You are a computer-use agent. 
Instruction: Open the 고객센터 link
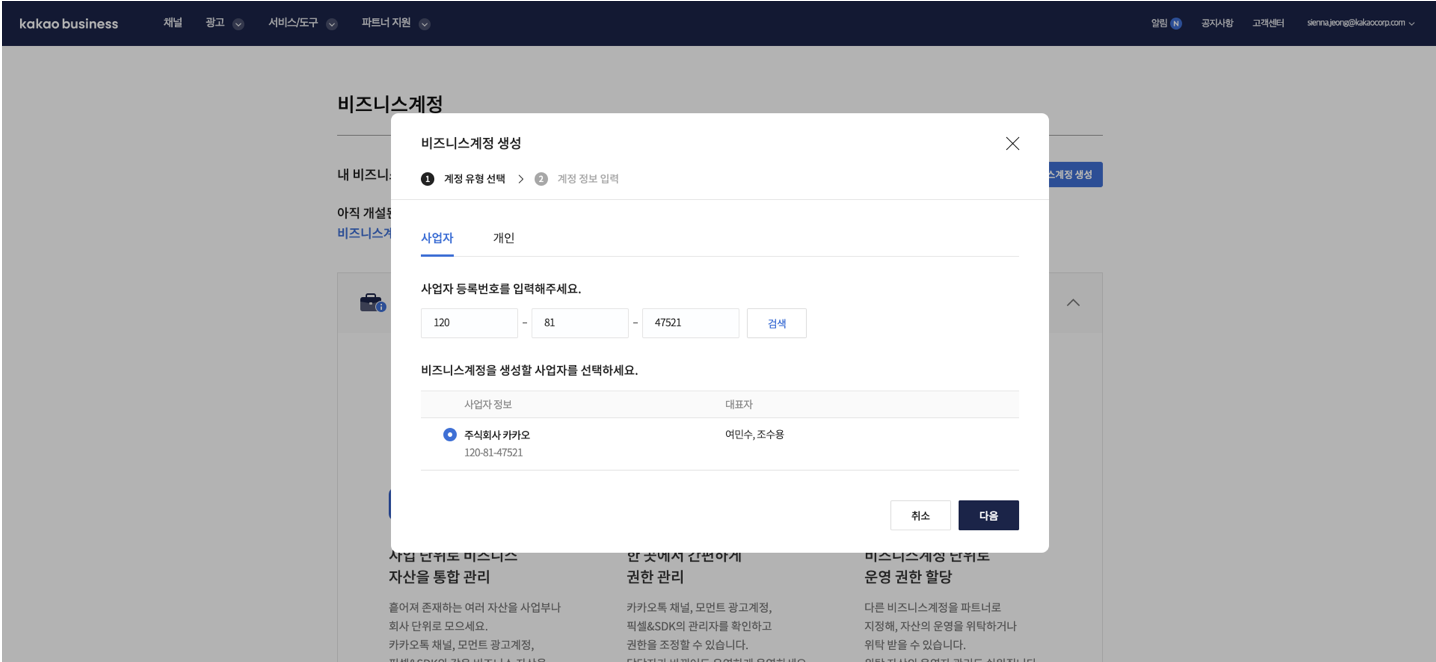point(1268,23)
